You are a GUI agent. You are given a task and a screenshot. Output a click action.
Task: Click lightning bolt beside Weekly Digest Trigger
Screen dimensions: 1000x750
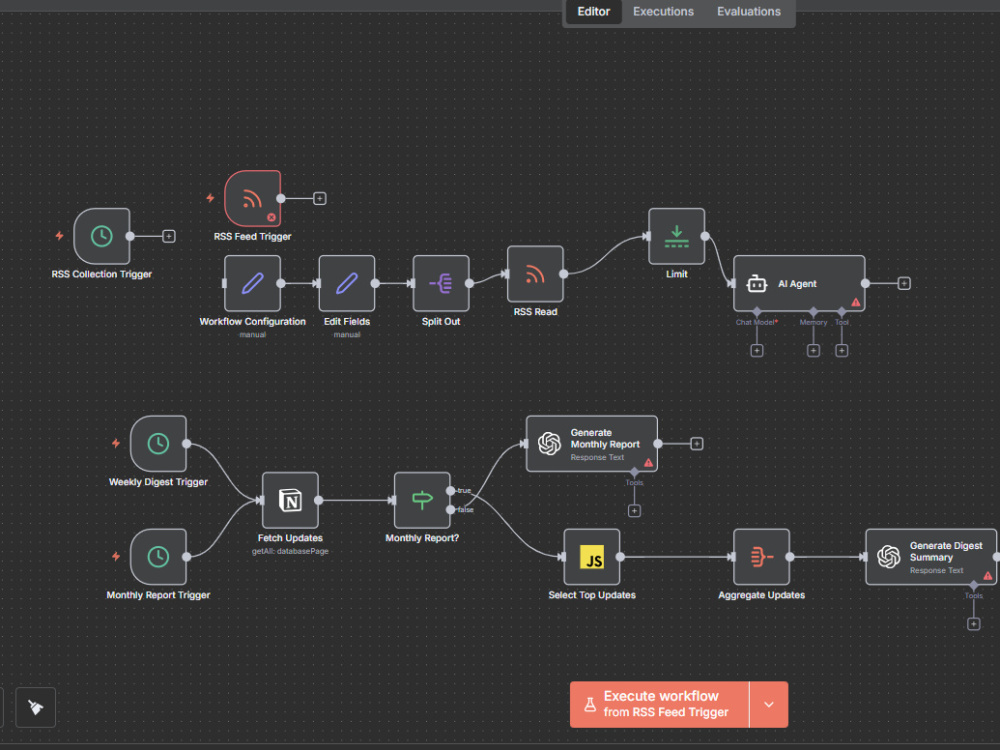coord(116,443)
